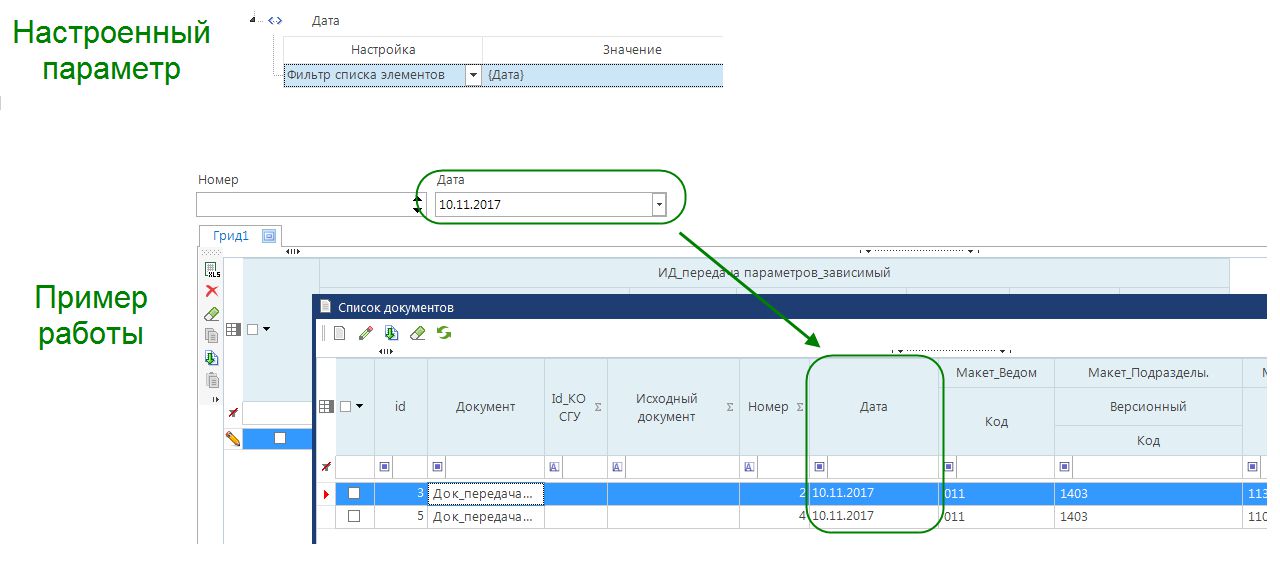Switch to the Грид1 tab
The width and height of the screenshot is (1280, 566).
tap(230, 236)
